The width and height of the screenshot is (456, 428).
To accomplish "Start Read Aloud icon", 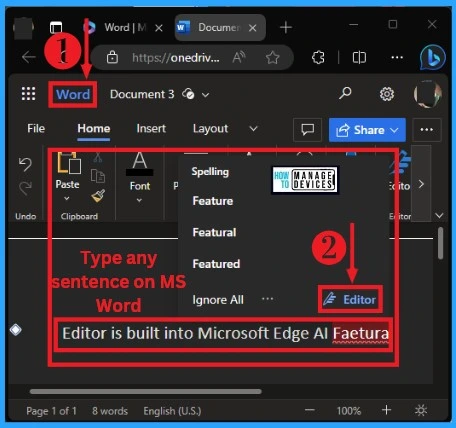I will tap(239, 58).
